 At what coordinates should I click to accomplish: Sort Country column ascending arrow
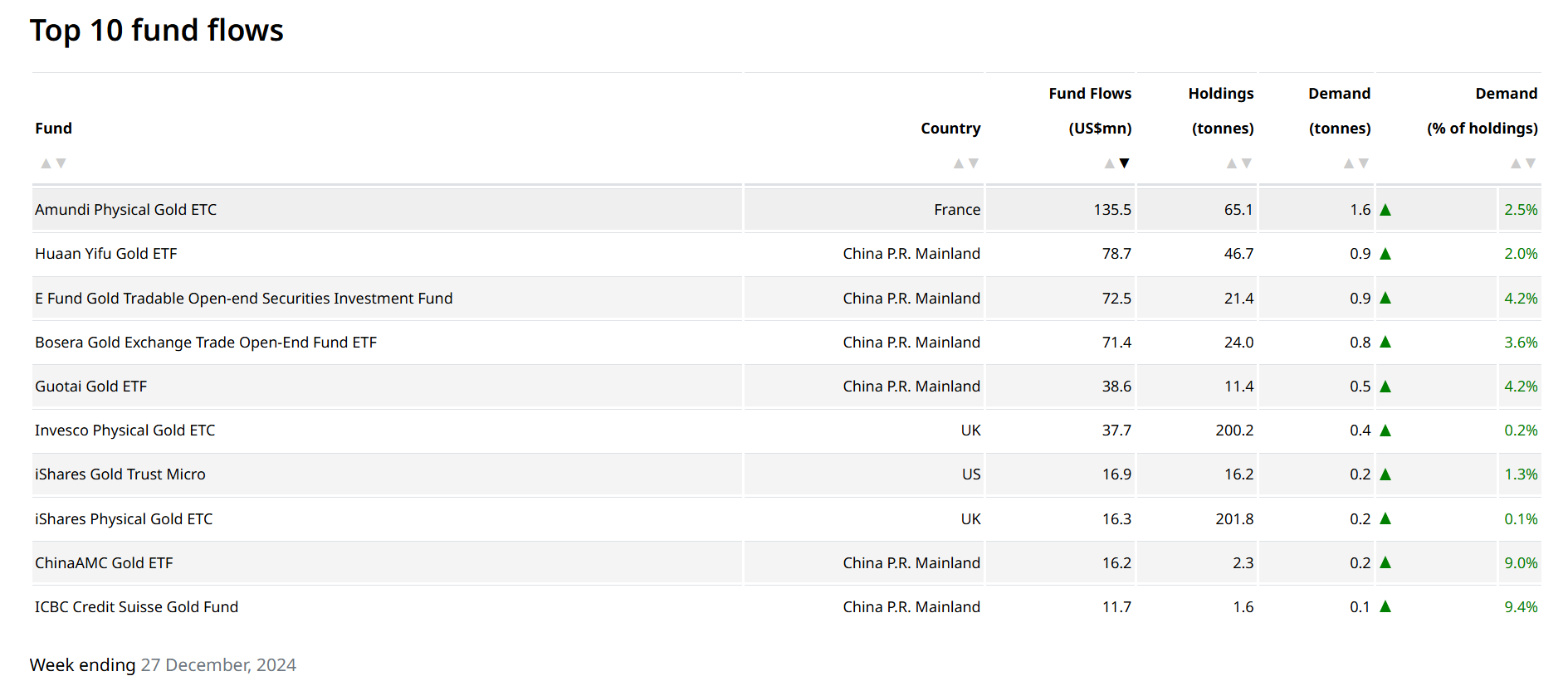tap(959, 163)
